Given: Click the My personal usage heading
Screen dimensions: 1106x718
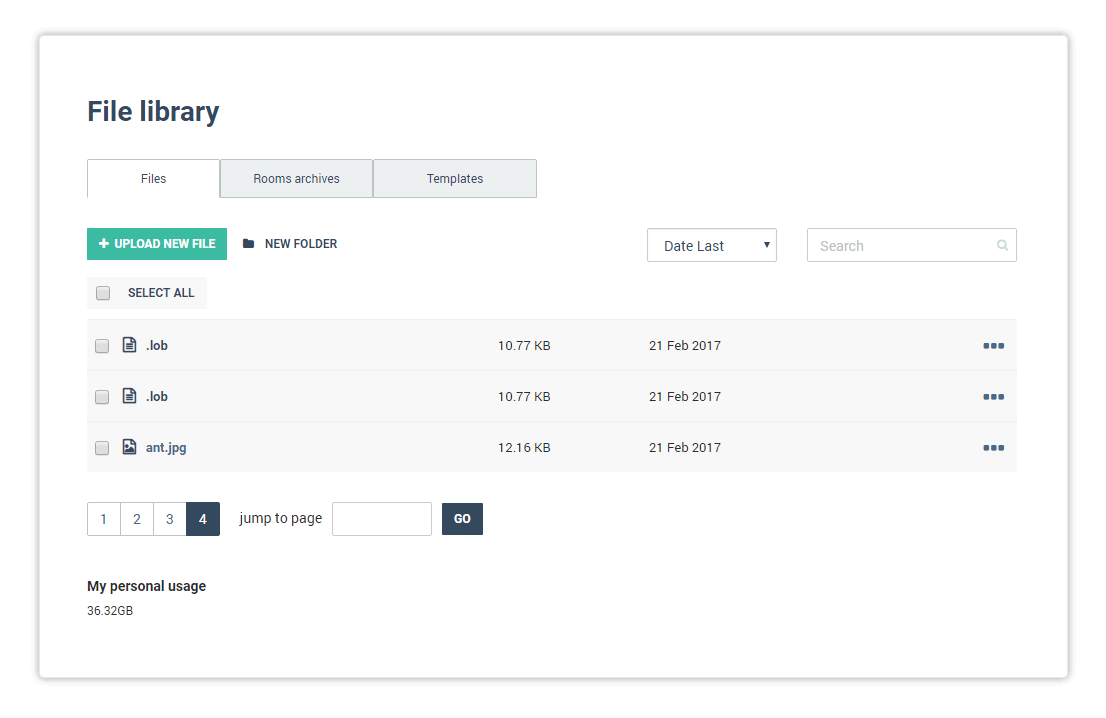Looking at the screenshot, I should (x=147, y=586).
